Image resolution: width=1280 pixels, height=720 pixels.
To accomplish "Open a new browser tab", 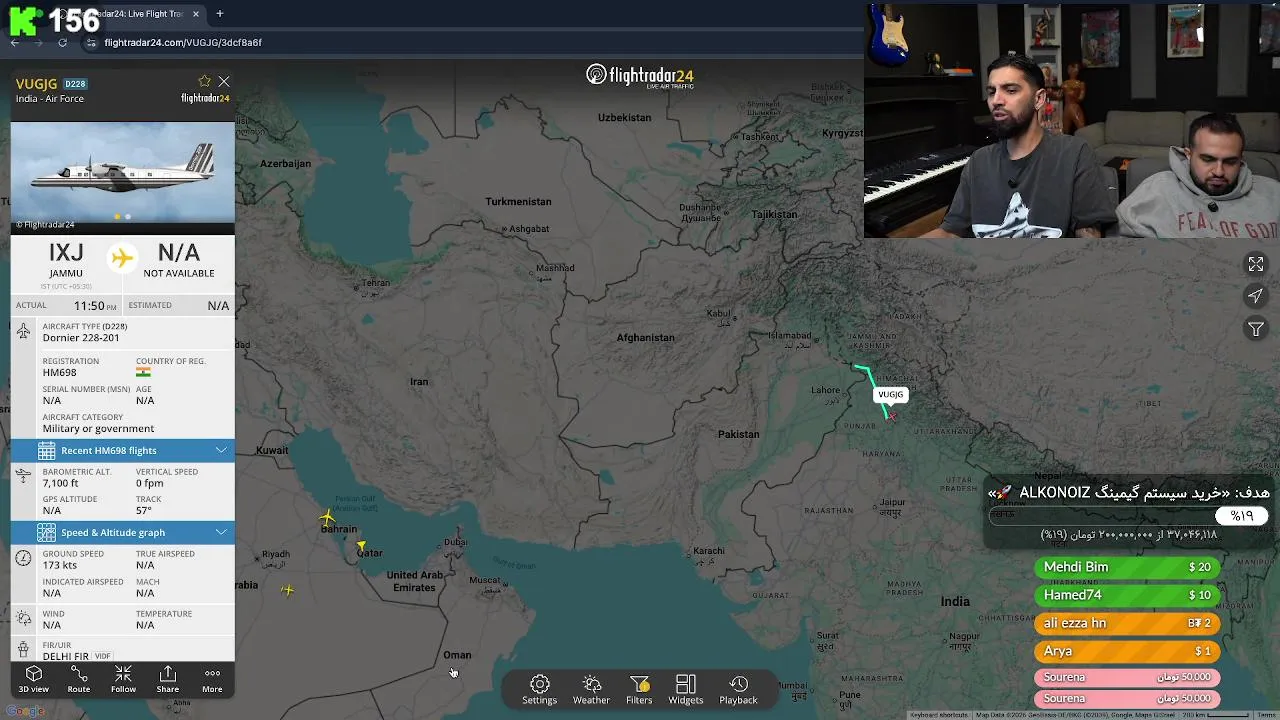I will pyautogui.click(x=220, y=14).
